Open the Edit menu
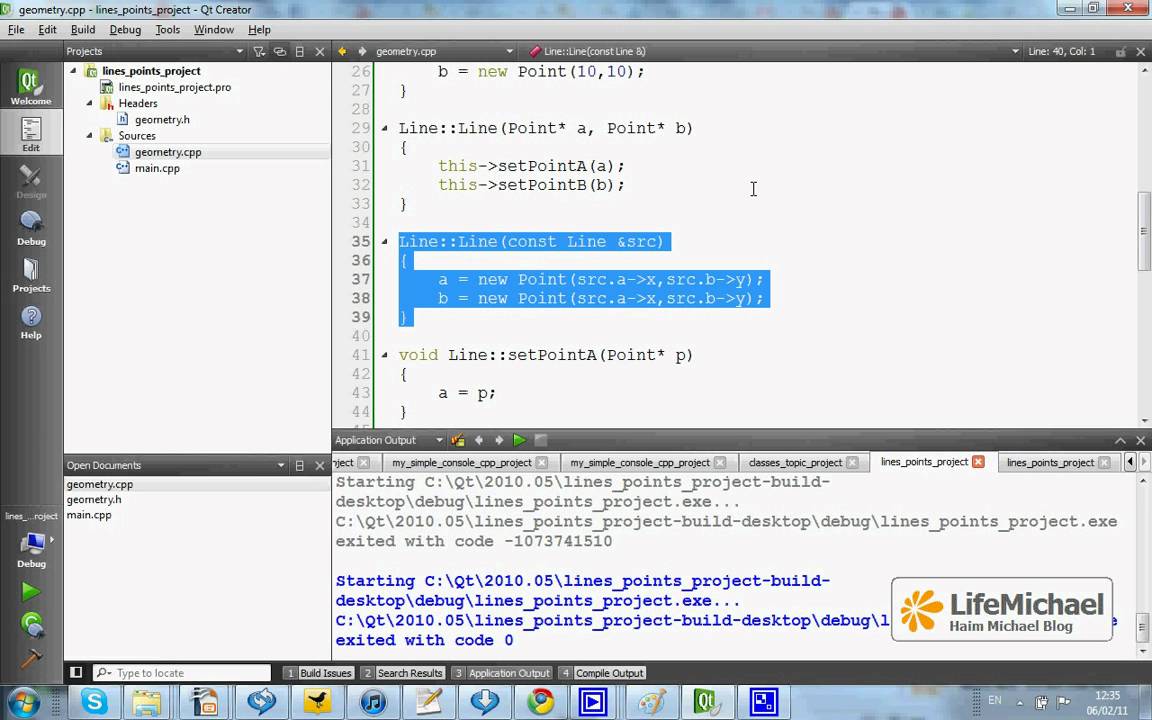 click(x=47, y=29)
